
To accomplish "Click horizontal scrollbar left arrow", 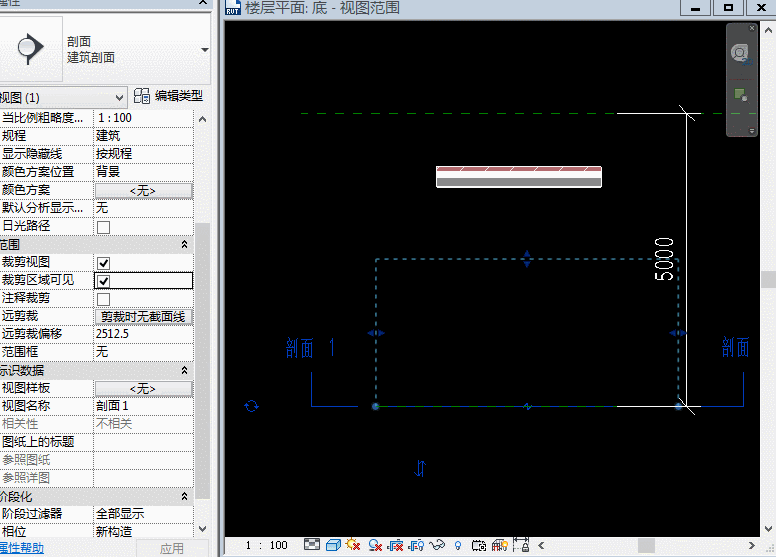I will 541,546.
